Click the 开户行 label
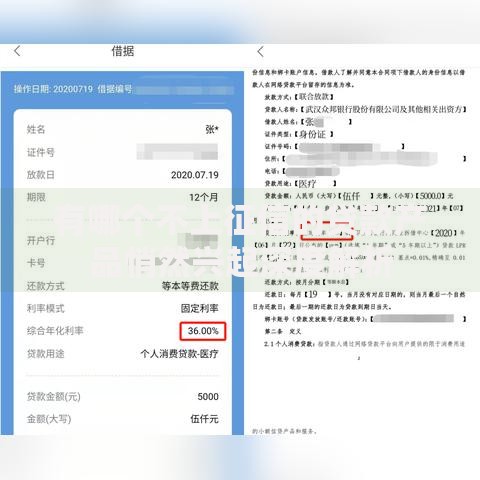 [40, 240]
